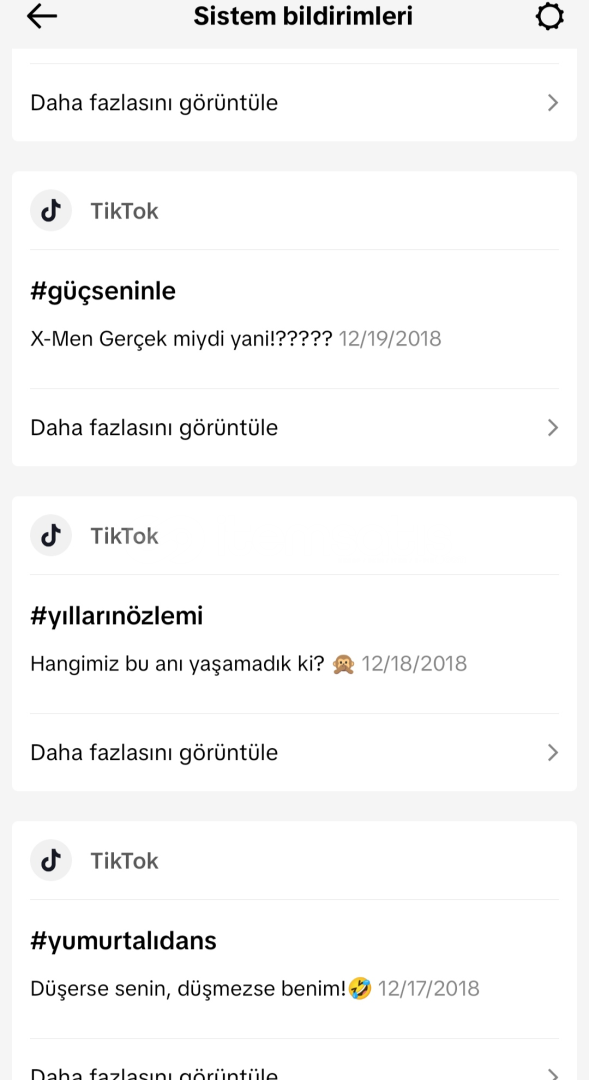This screenshot has width=589, height=1080.
Task: Tap the TikTok logo above #yıllarınözlemi
Action: click(x=51, y=535)
